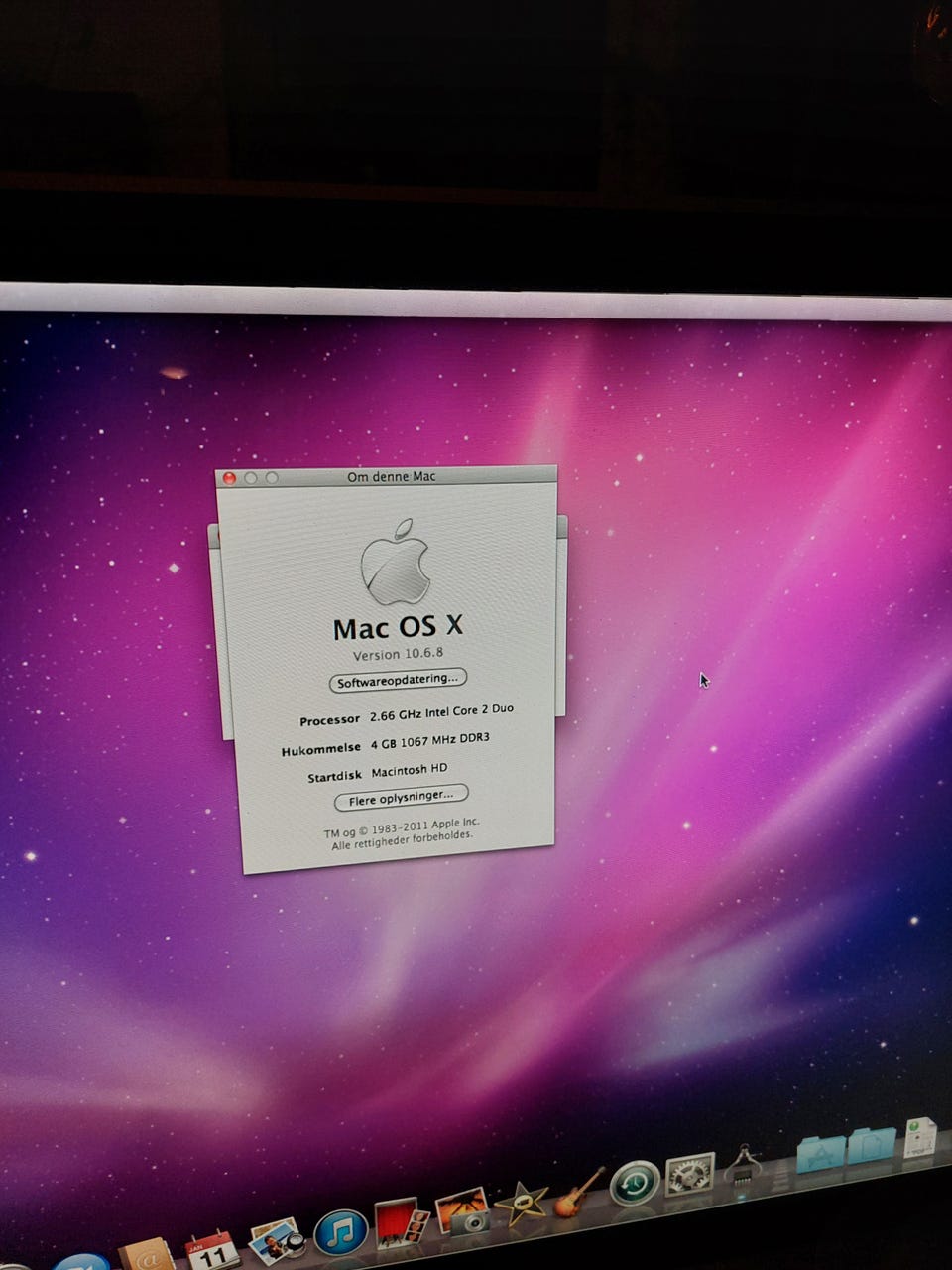
Task: Click the Macintosh HD startdisk text
Action: tap(409, 770)
